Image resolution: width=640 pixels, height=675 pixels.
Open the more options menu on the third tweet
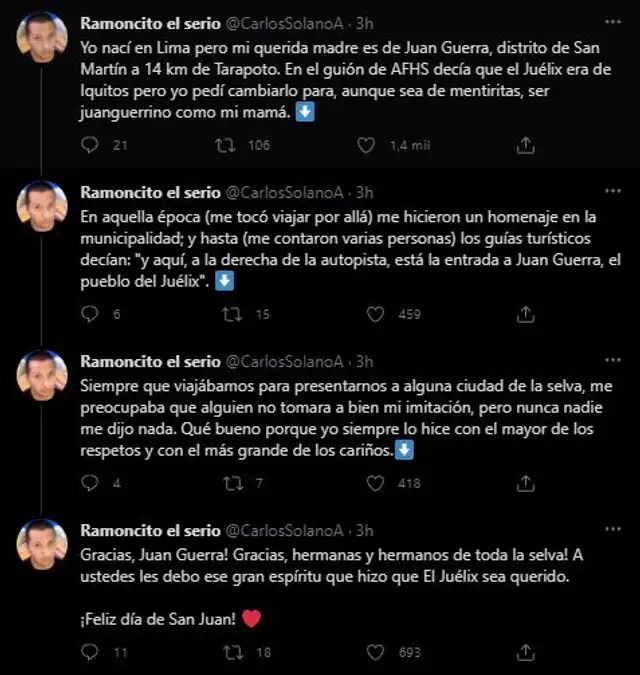612,361
